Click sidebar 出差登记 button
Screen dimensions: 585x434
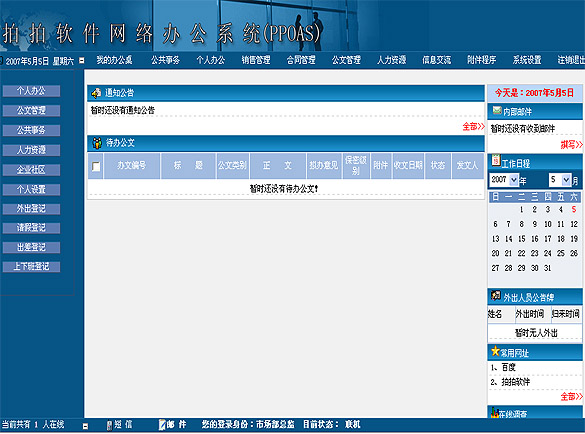point(31,247)
